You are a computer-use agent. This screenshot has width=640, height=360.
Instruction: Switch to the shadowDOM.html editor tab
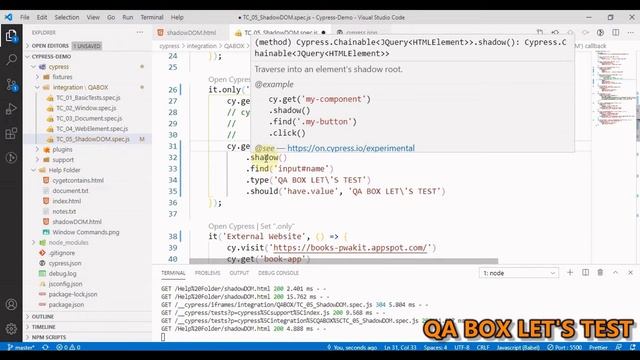[x=191, y=33]
